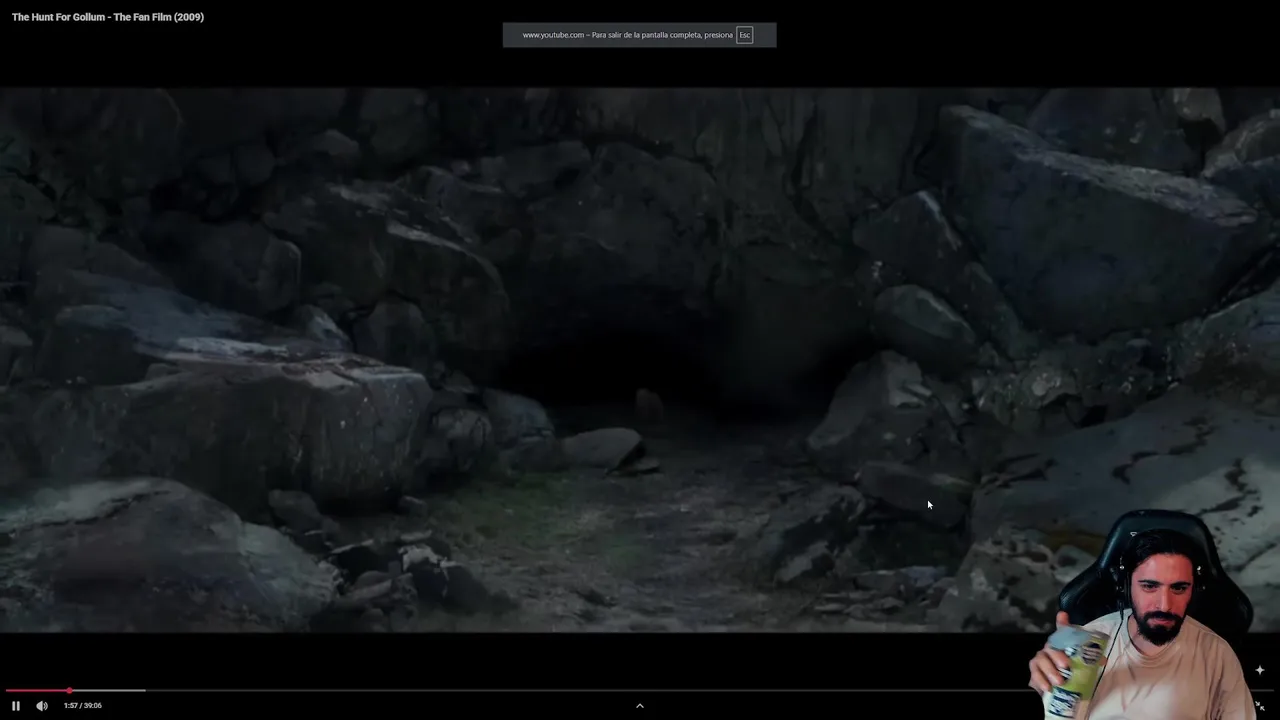Click the Esc key hint in fullscreen notice
1280x720 pixels.
click(744, 35)
